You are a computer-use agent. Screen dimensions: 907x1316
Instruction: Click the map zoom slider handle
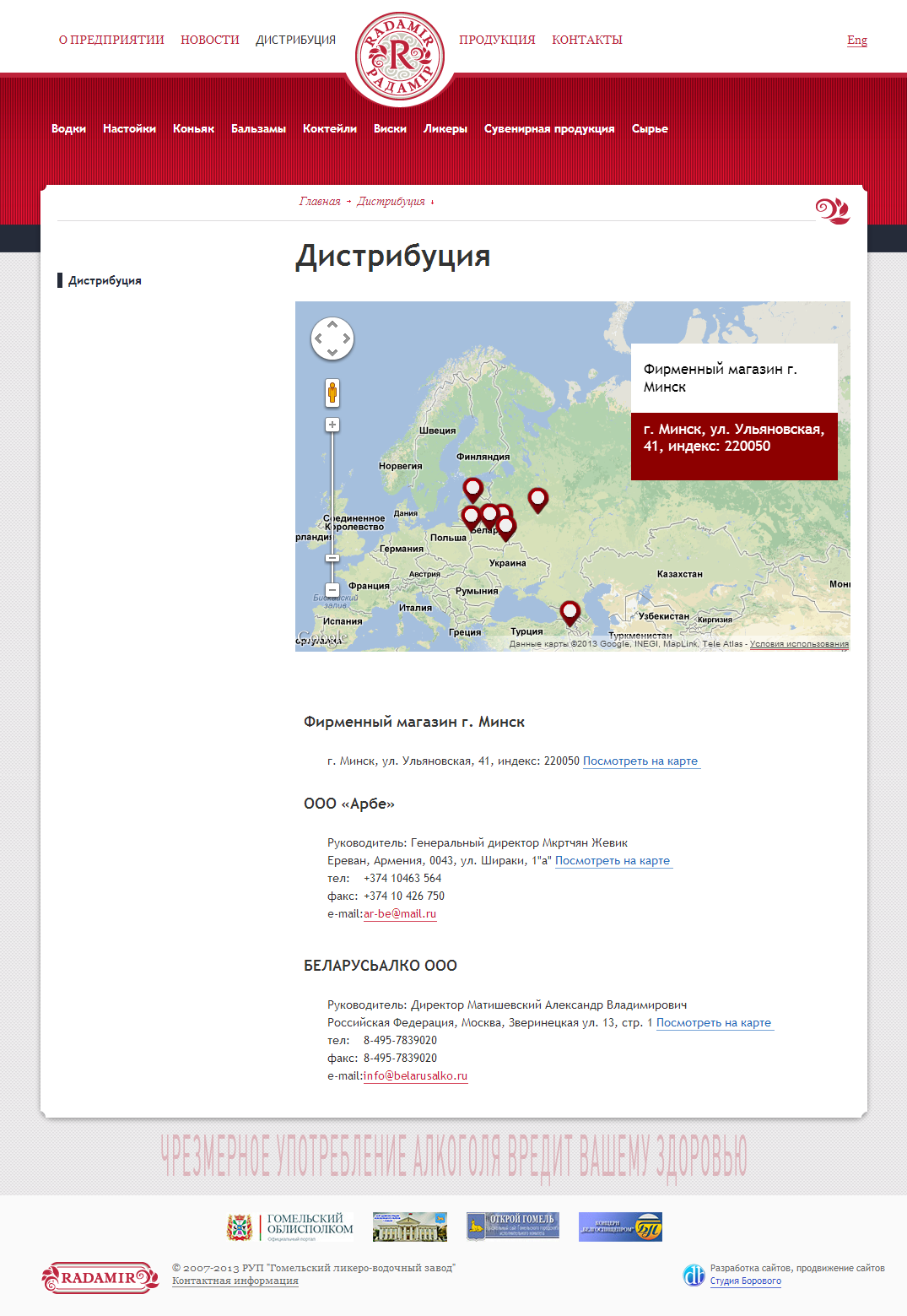332,558
